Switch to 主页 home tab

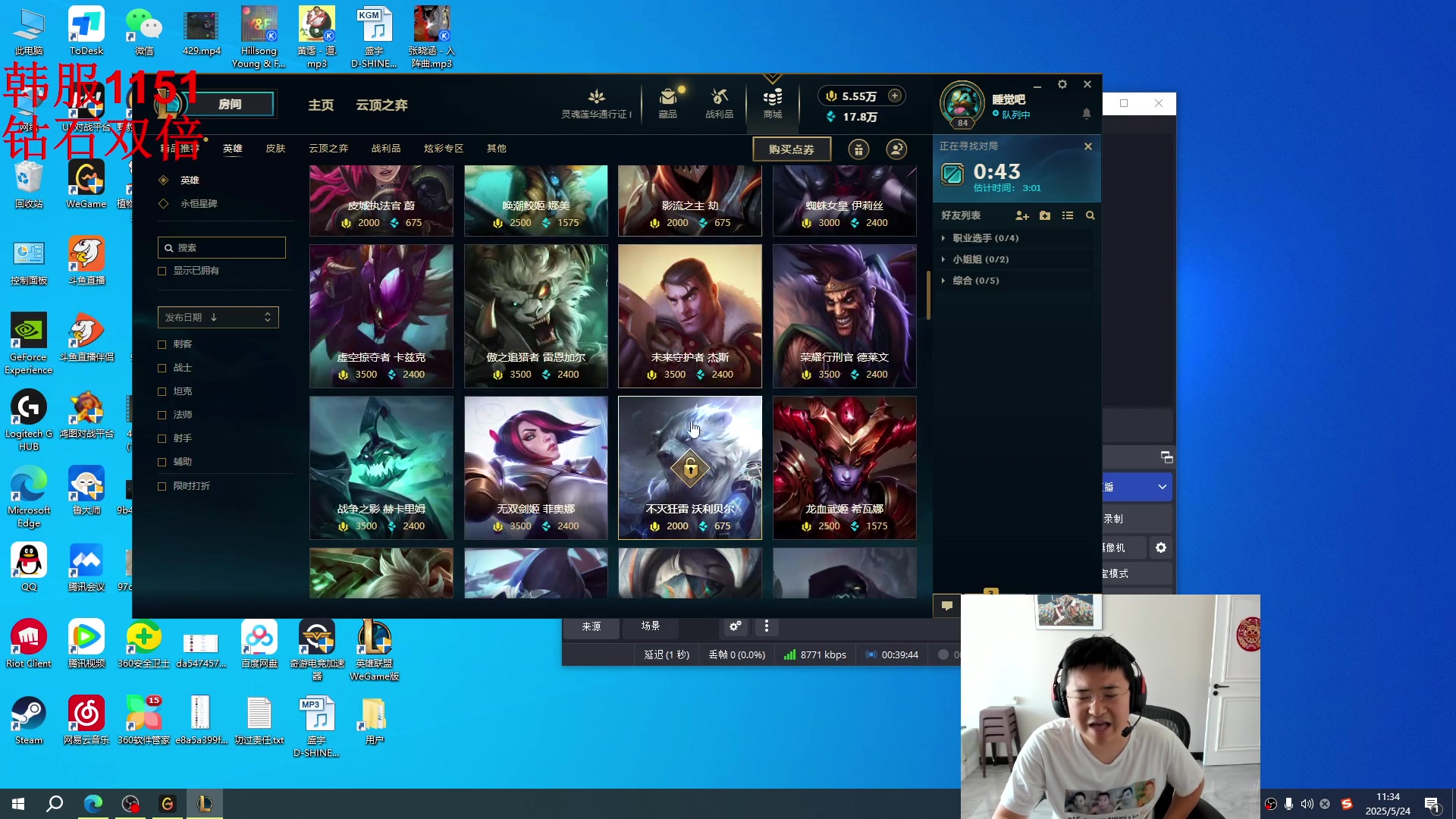click(x=321, y=105)
